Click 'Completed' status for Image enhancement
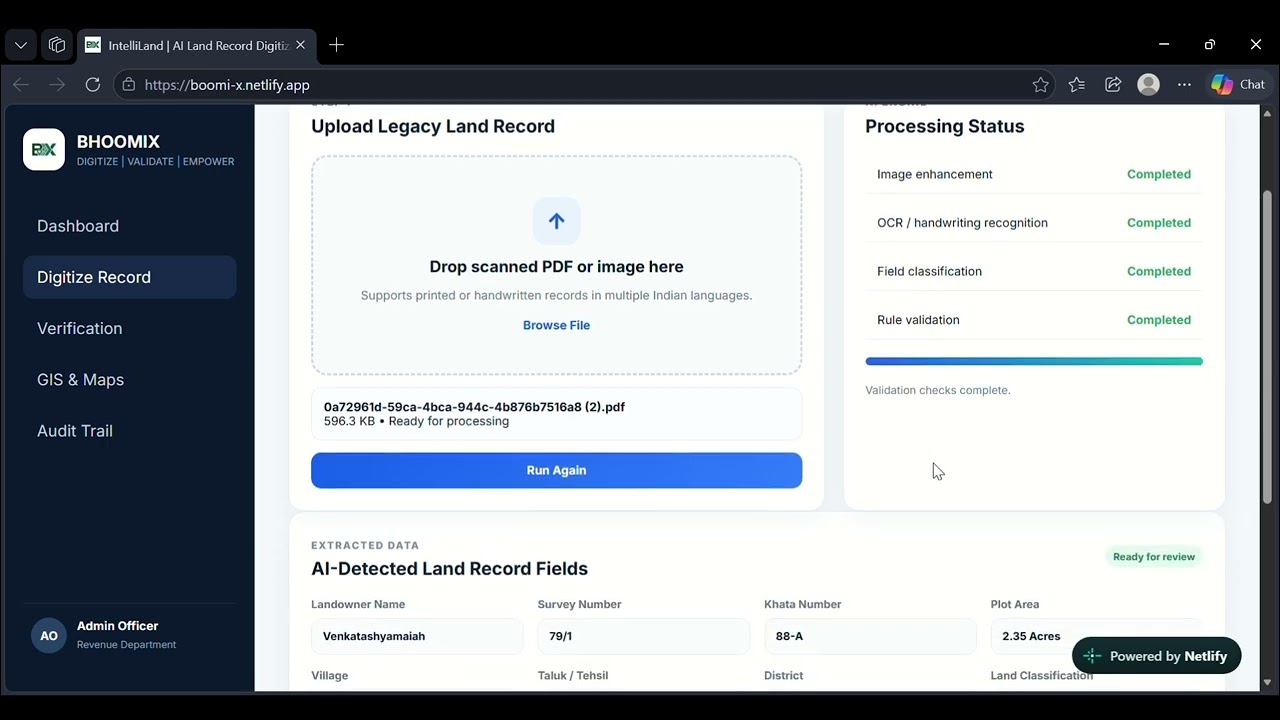The width and height of the screenshot is (1280, 720). click(1159, 174)
